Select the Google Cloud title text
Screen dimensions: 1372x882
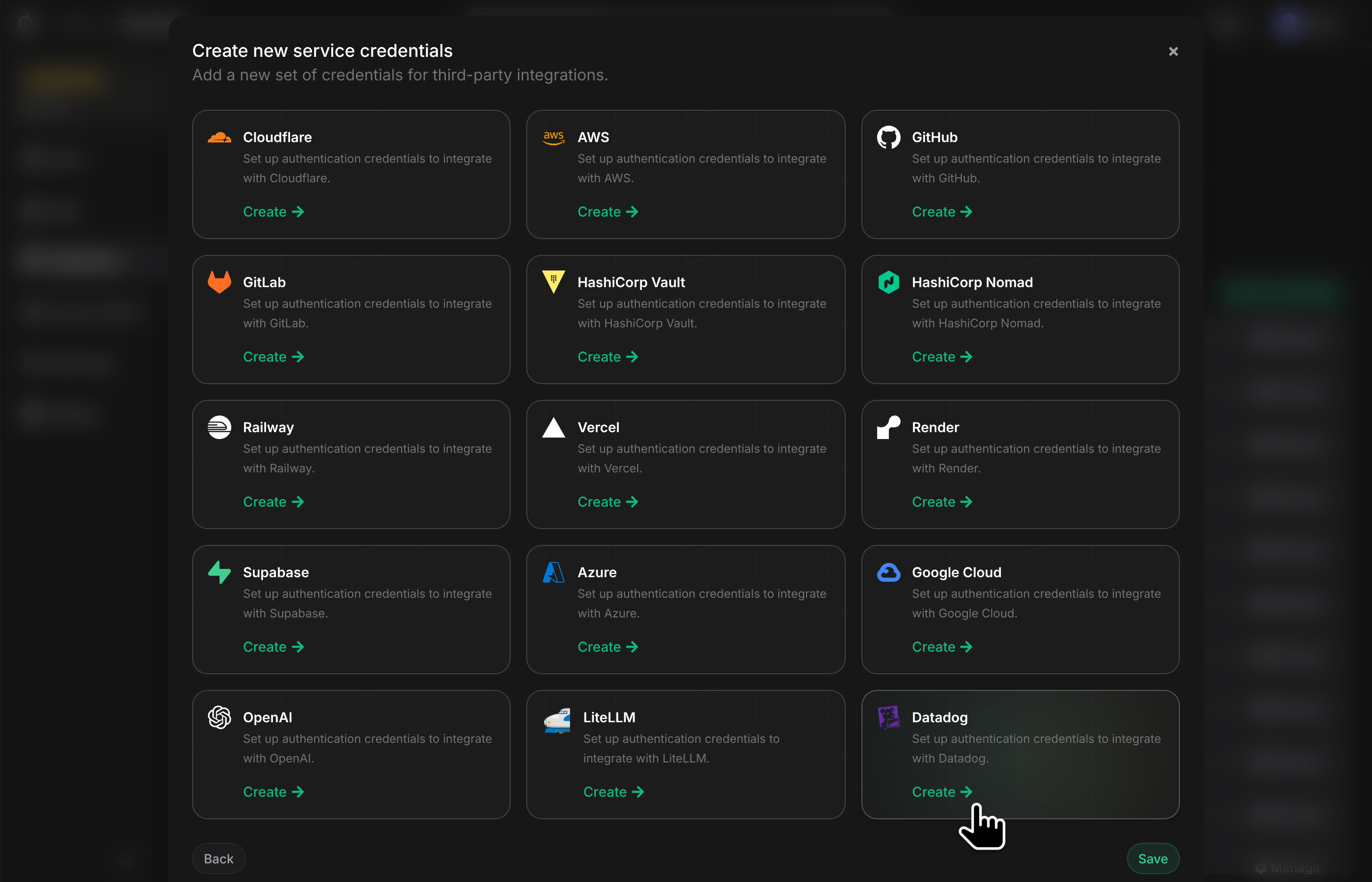(956, 572)
